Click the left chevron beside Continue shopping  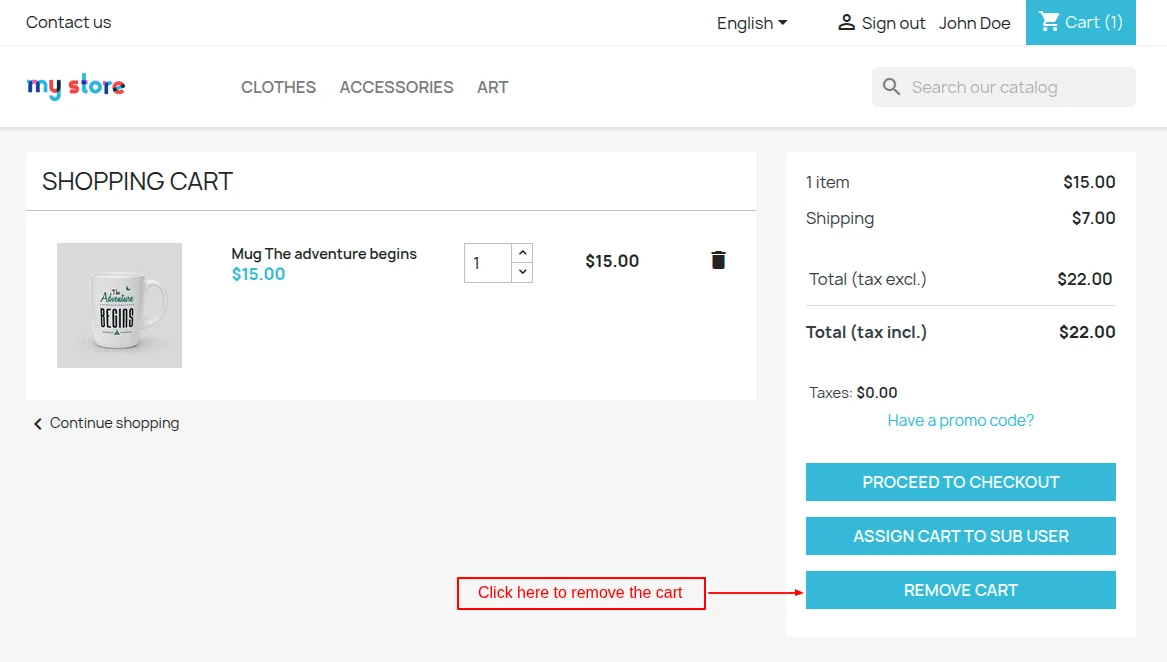37,423
